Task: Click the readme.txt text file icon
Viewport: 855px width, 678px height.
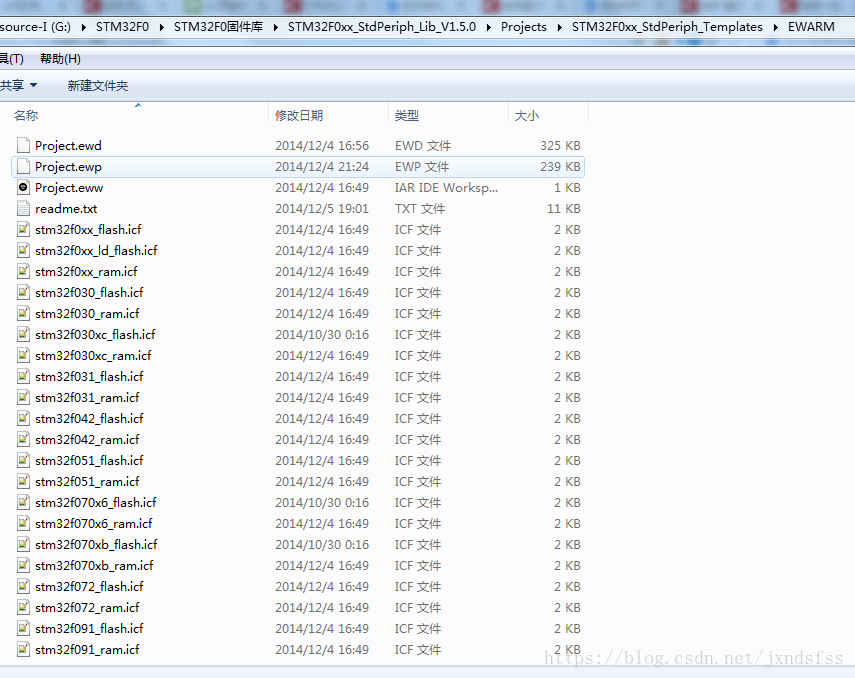Action: (x=23, y=208)
